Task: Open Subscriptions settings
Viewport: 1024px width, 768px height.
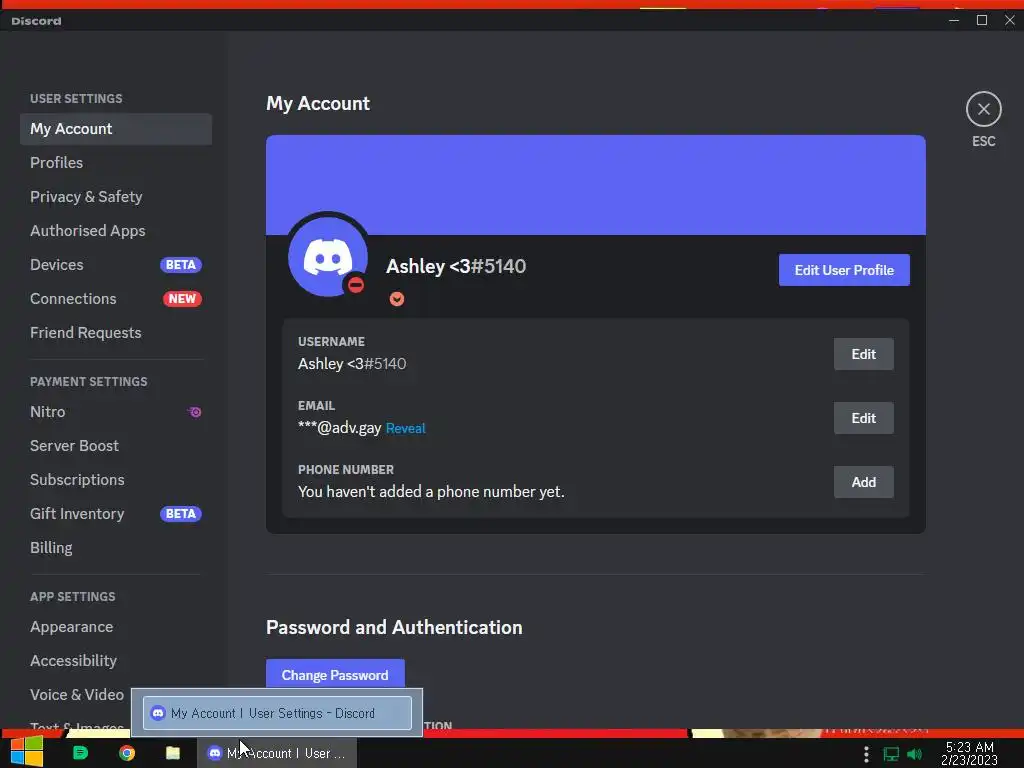Action: (x=116, y=480)
